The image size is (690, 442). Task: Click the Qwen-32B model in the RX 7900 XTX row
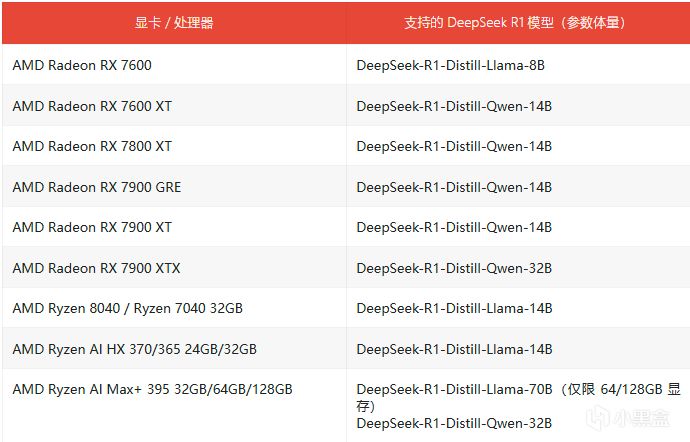point(454,268)
